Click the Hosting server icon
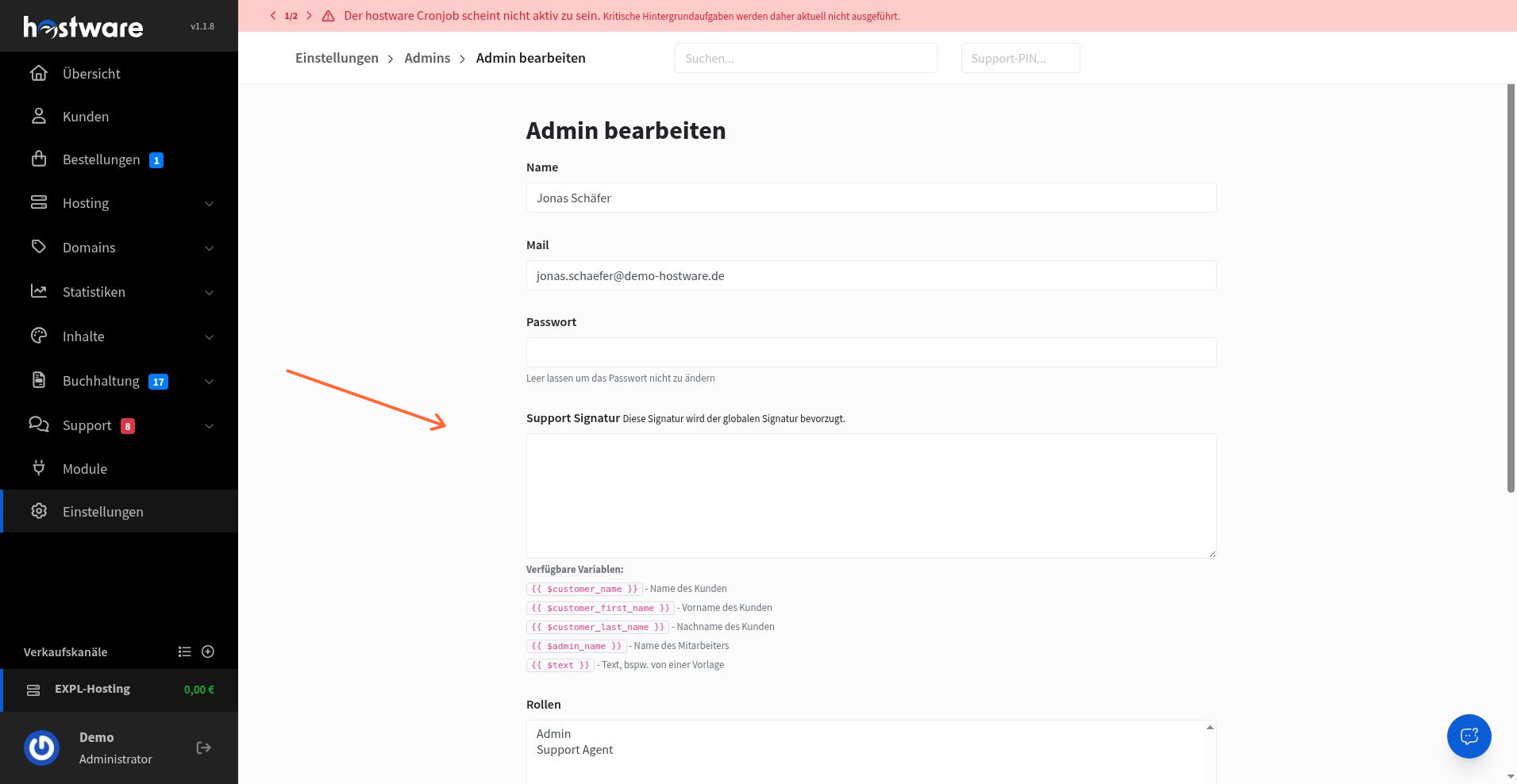 [39, 202]
